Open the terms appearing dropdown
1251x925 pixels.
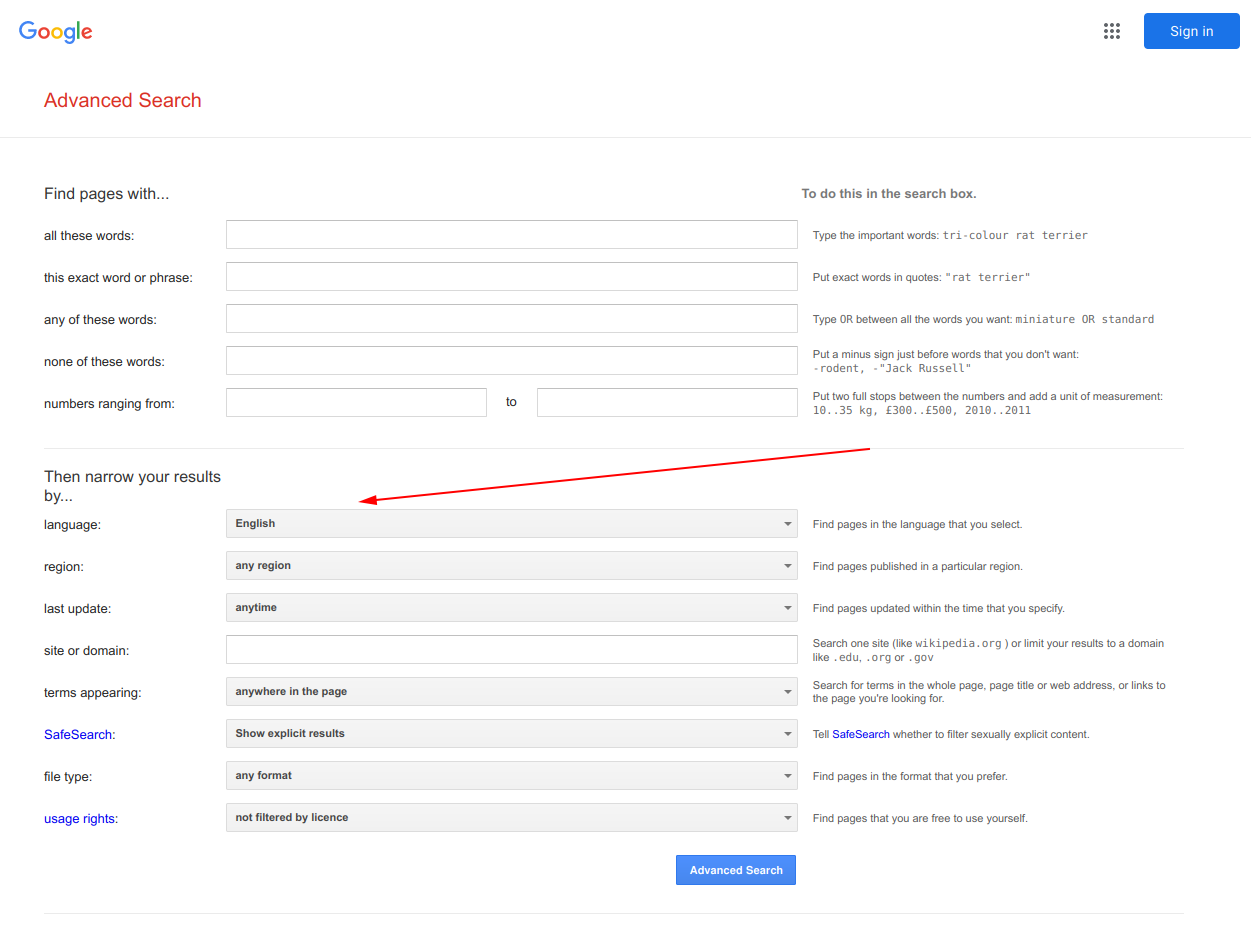pyautogui.click(x=512, y=692)
